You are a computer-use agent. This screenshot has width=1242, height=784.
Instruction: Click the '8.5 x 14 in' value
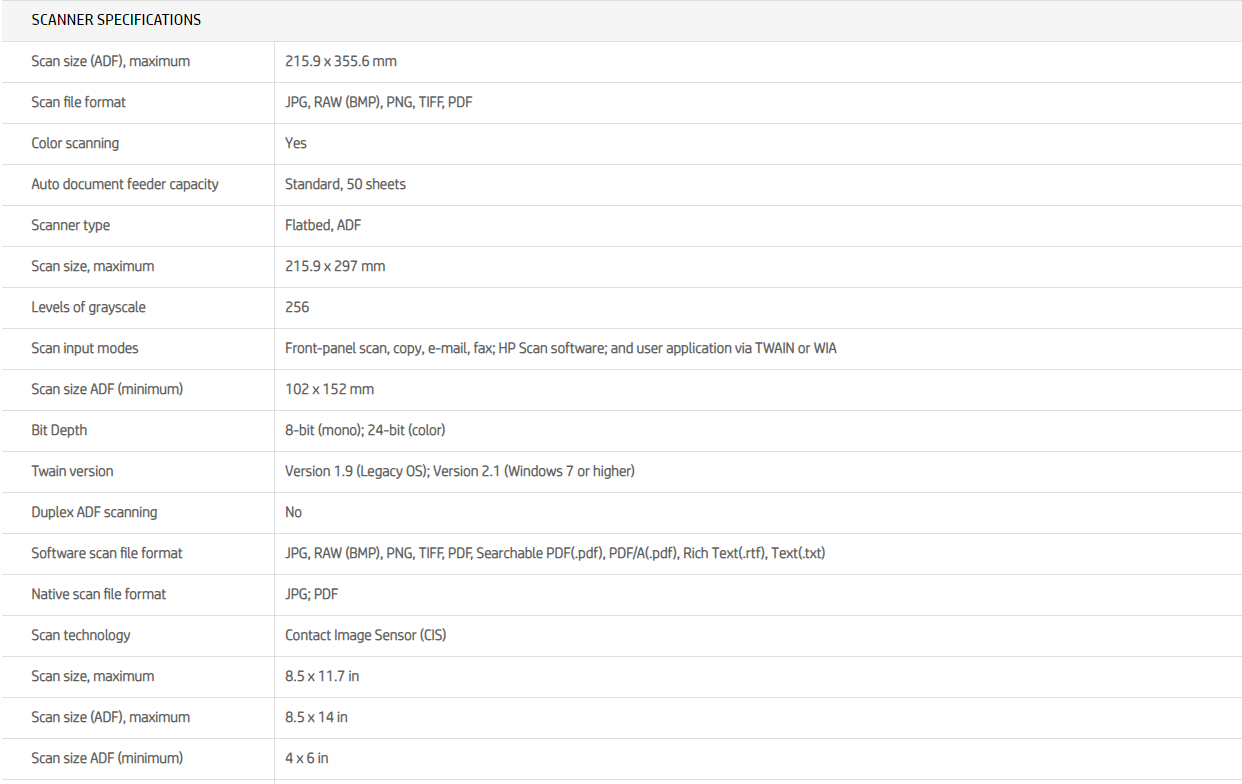pyautogui.click(x=316, y=717)
